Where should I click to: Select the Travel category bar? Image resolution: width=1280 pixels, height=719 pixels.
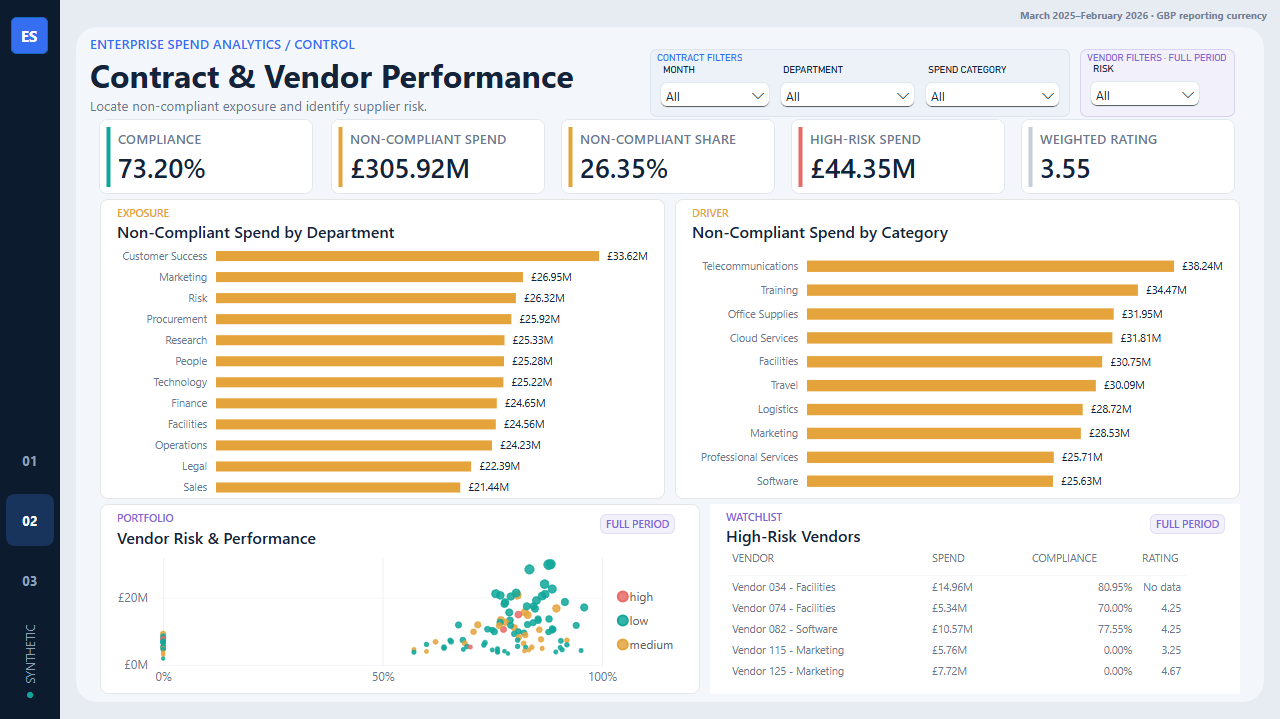tap(951, 385)
